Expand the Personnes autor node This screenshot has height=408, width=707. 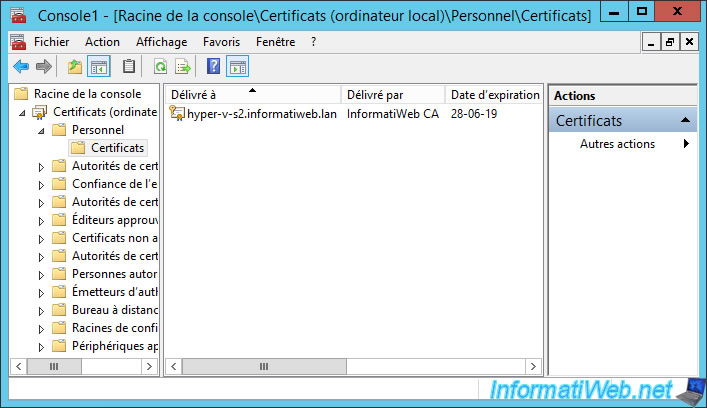pos(41,275)
